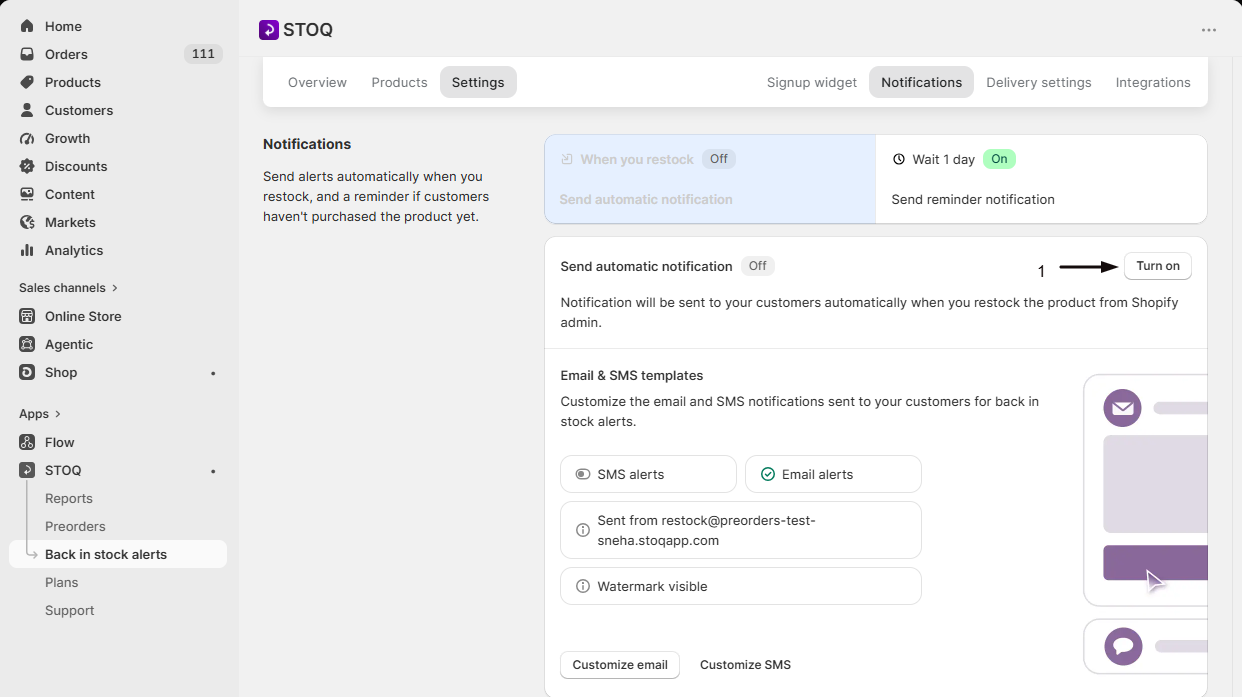This screenshot has height=697, width=1242.
Task: Click the Flow app icon
Action: click(27, 442)
